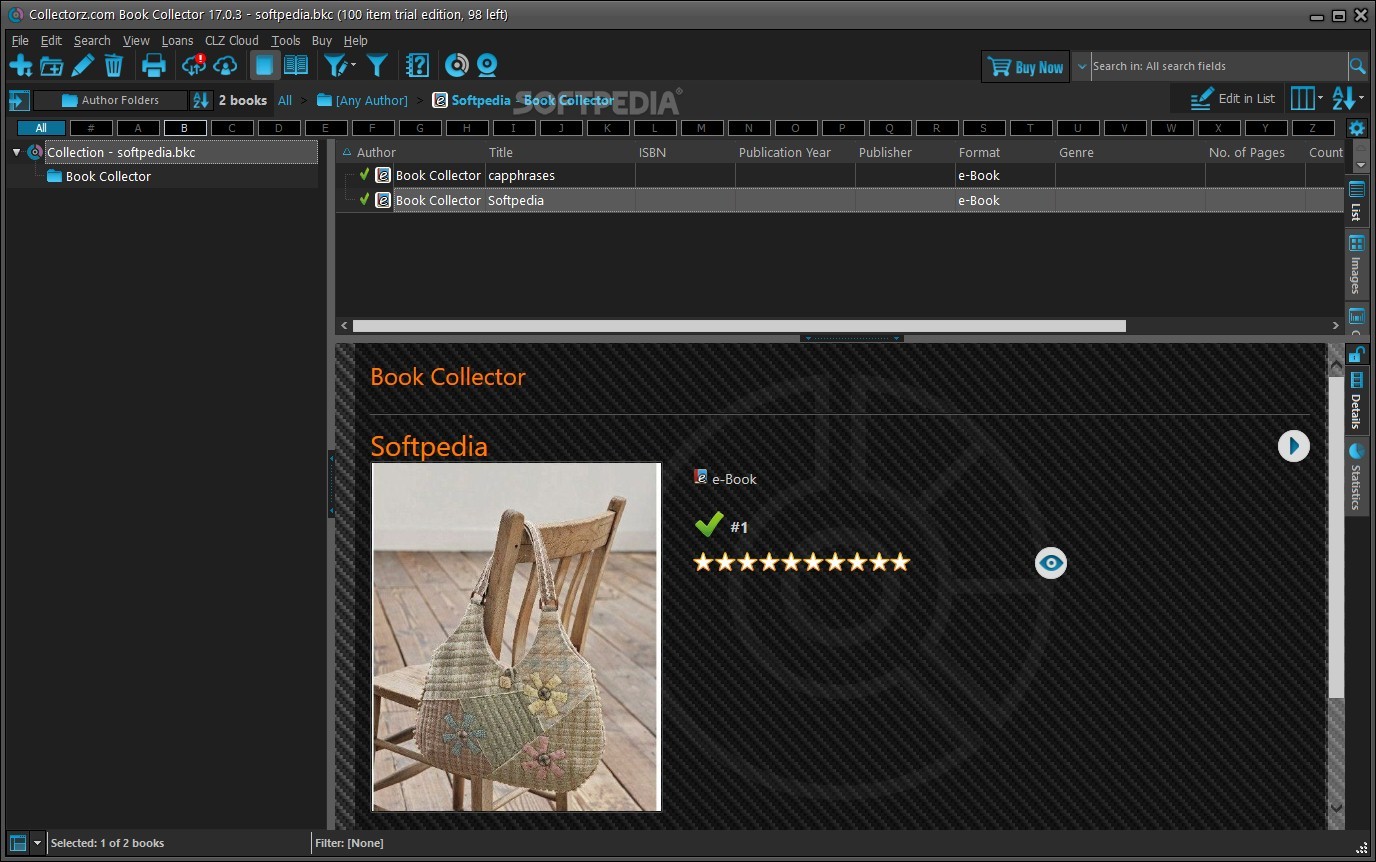This screenshot has width=1376, height=862.
Task: Click the All breadcrumb link
Action: [x=285, y=100]
